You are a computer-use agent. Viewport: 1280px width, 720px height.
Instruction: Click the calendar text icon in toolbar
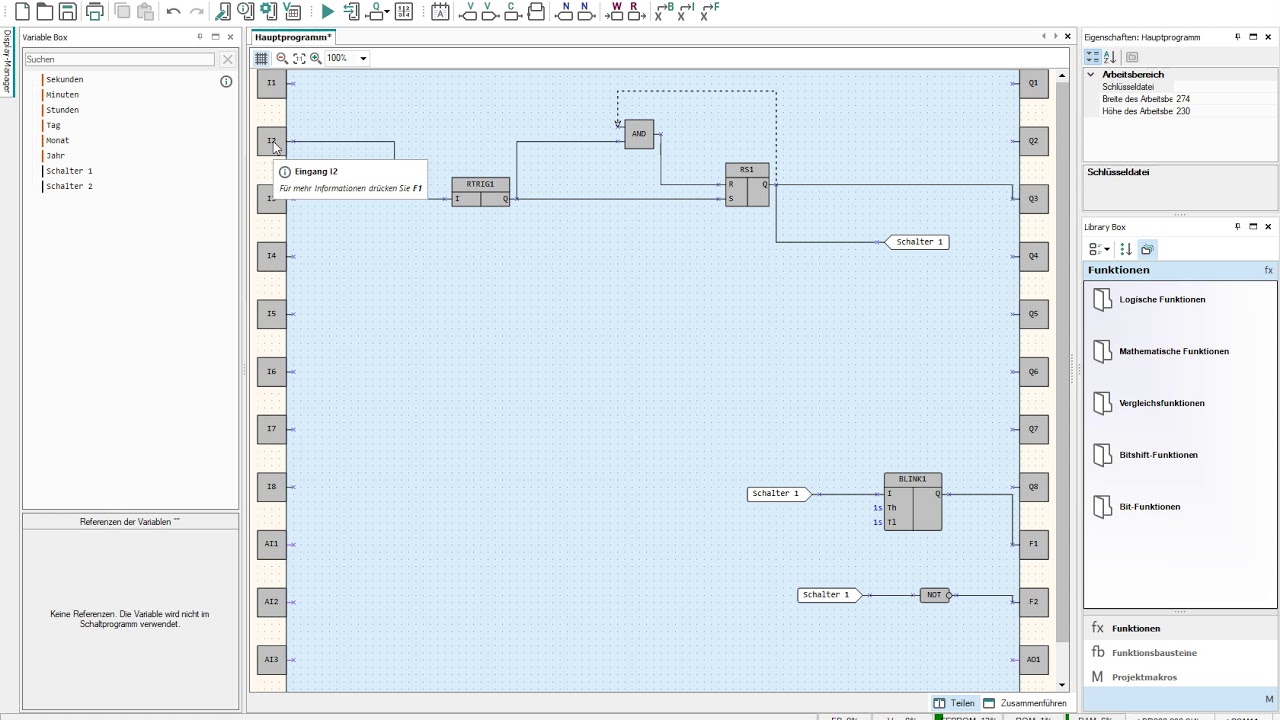pos(440,12)
